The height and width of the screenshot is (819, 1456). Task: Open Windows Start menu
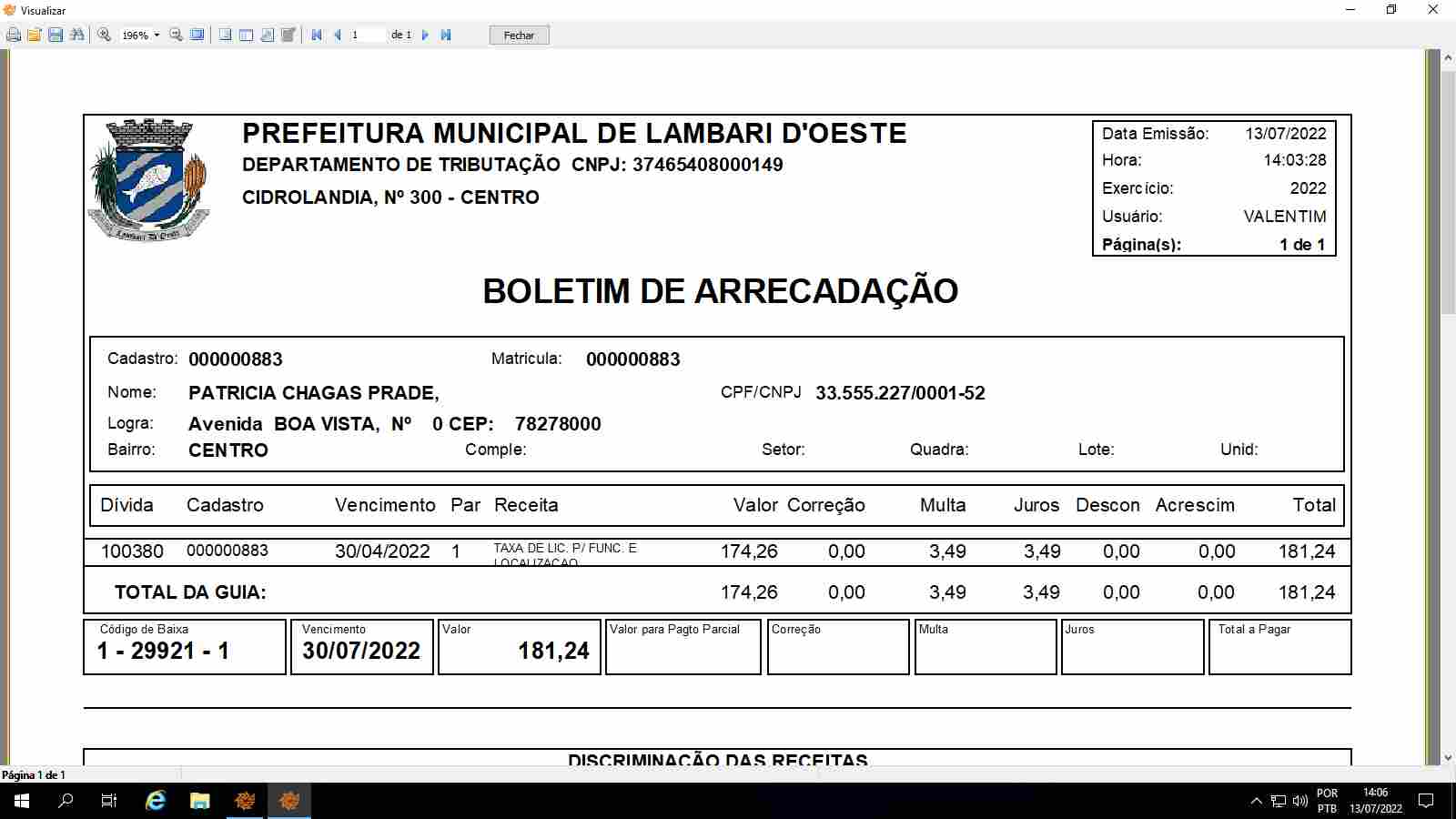[22, 801]
